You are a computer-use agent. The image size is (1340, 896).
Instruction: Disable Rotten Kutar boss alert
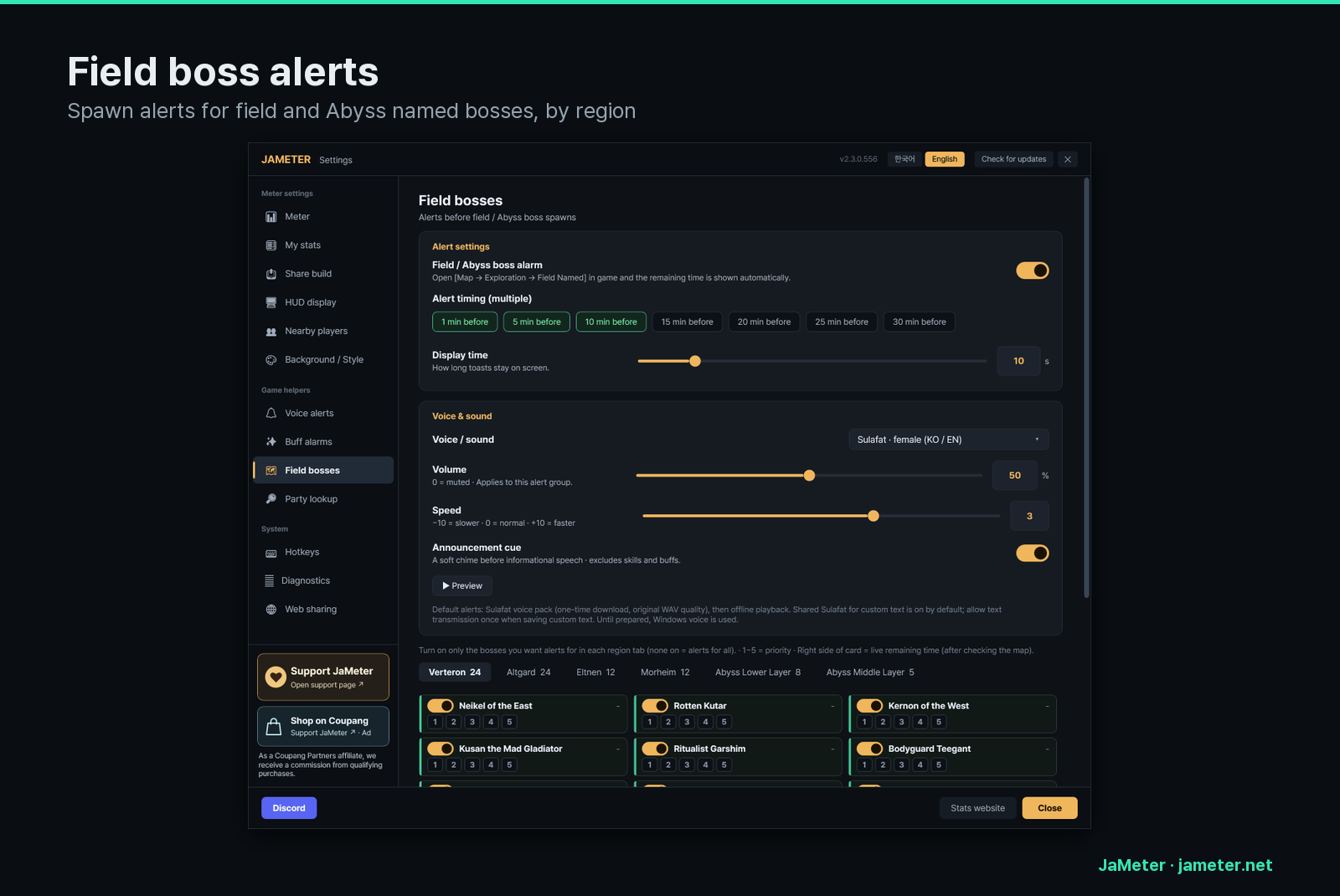pyautogui.click(x=655, y=706)
